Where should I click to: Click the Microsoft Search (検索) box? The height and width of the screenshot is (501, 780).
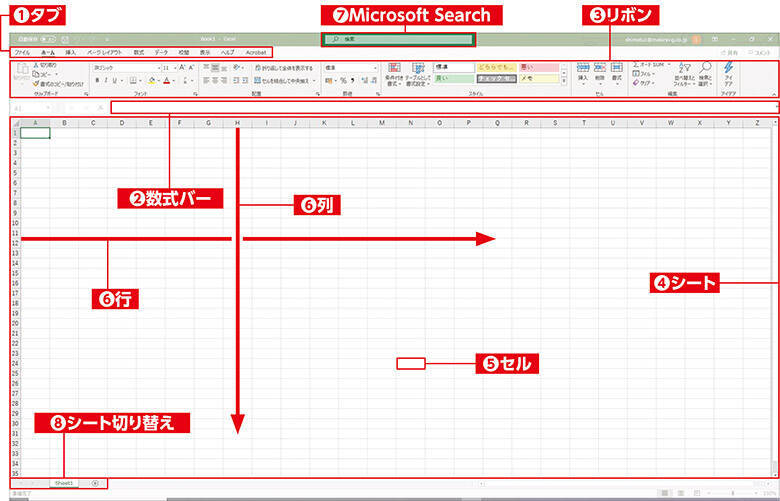(398, 39)
